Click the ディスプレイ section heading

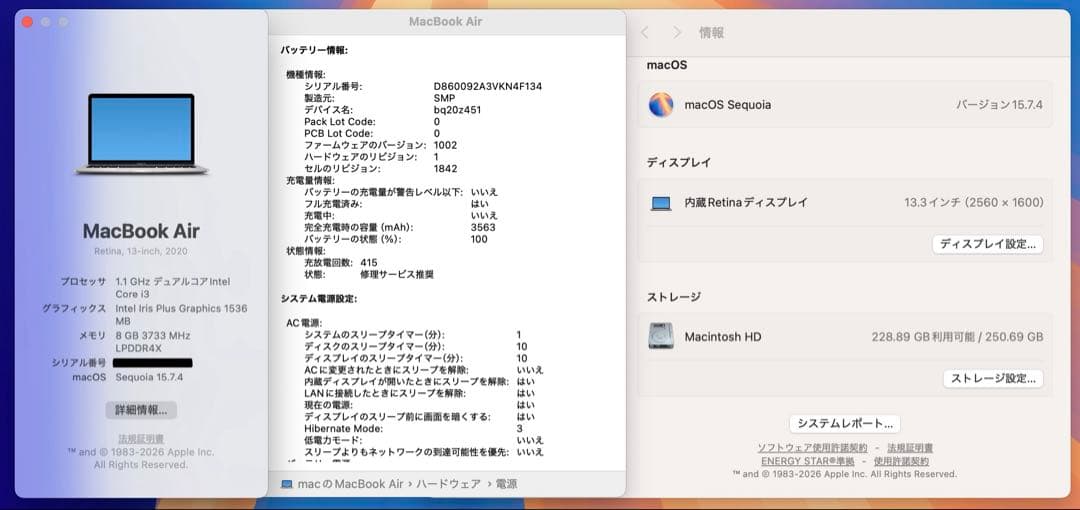[678, 163]
